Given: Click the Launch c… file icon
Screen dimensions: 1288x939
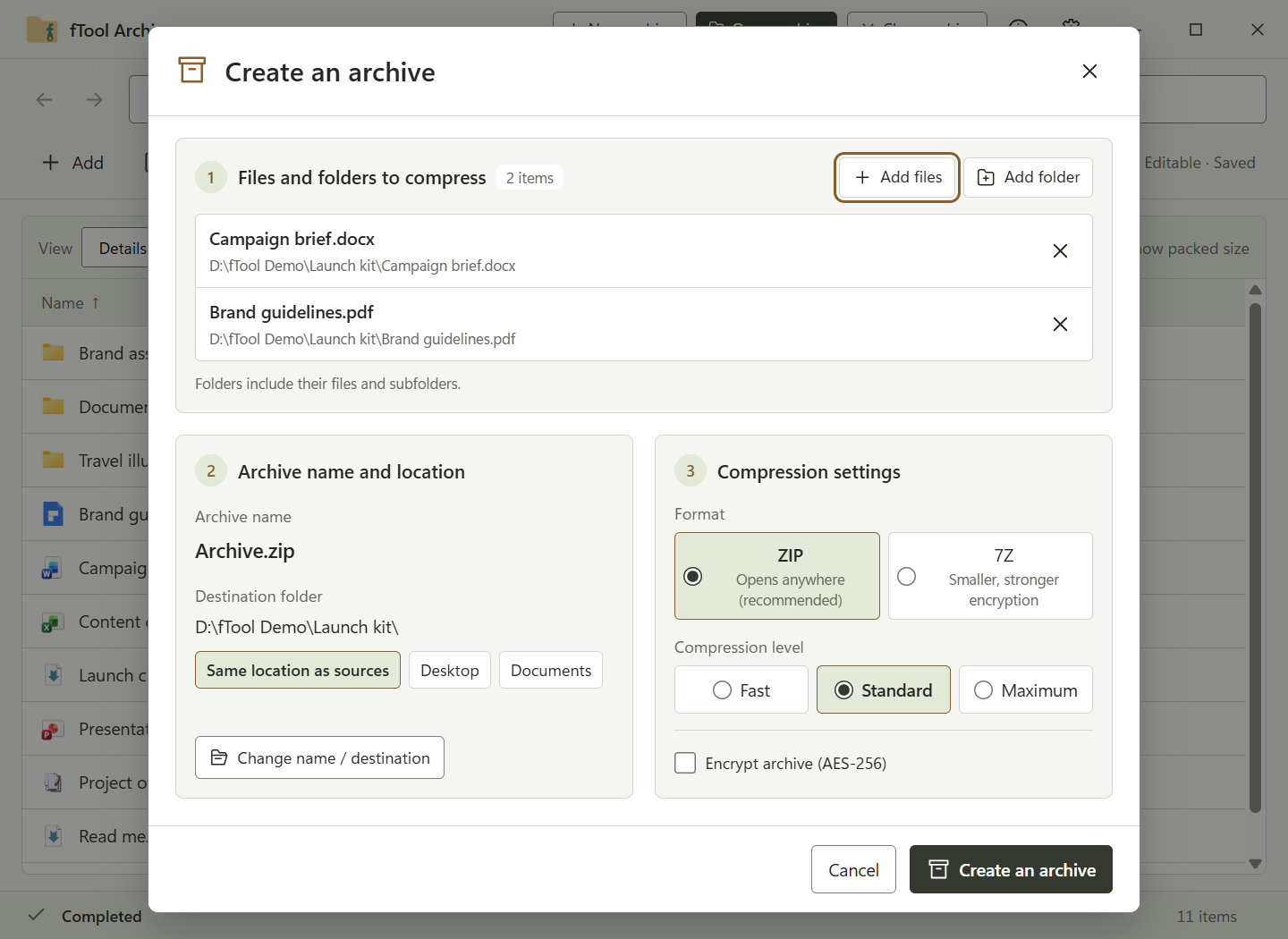Looking at the screenshot, I should click(x=54, y=675).
